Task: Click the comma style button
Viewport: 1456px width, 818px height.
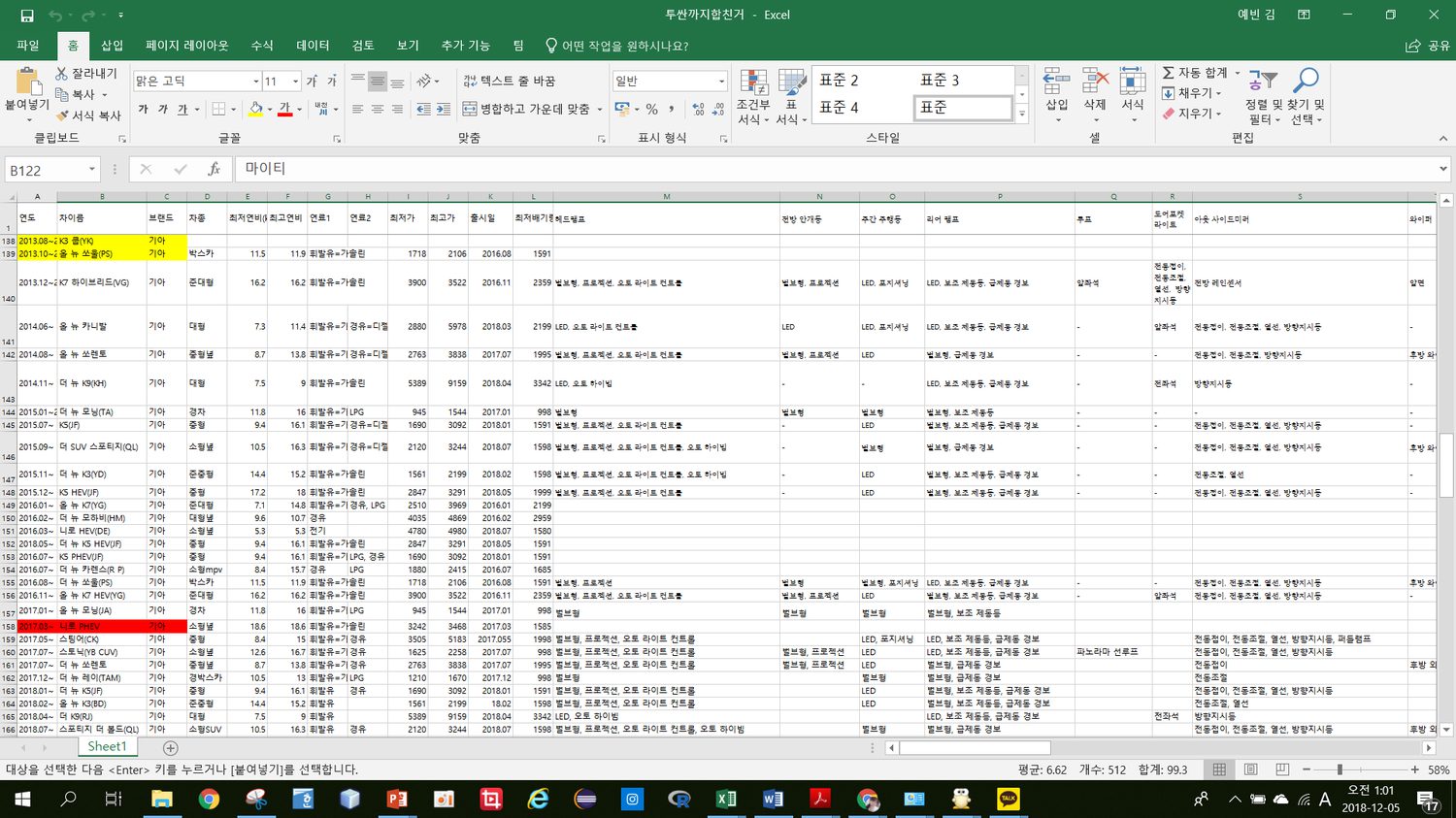Action: coord(671,110)
